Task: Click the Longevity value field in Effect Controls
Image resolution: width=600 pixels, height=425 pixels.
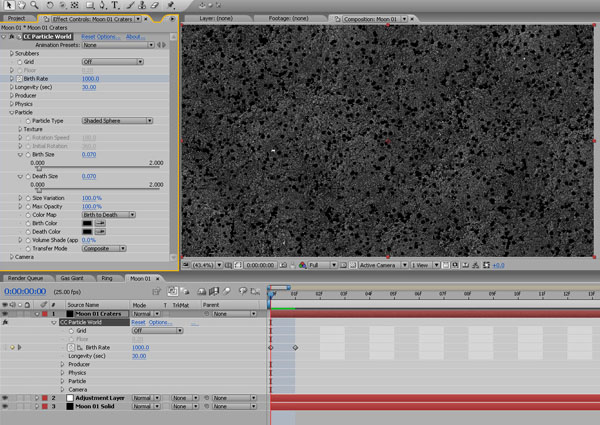Action: [89, 87]
